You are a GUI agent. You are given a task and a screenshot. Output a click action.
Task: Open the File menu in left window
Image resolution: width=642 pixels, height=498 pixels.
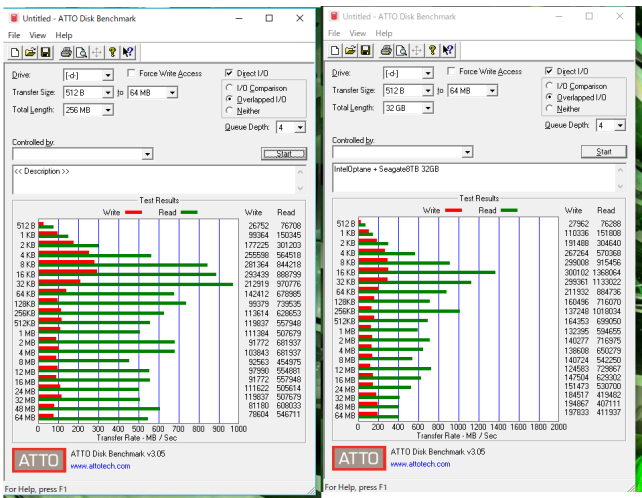point(14,35)
